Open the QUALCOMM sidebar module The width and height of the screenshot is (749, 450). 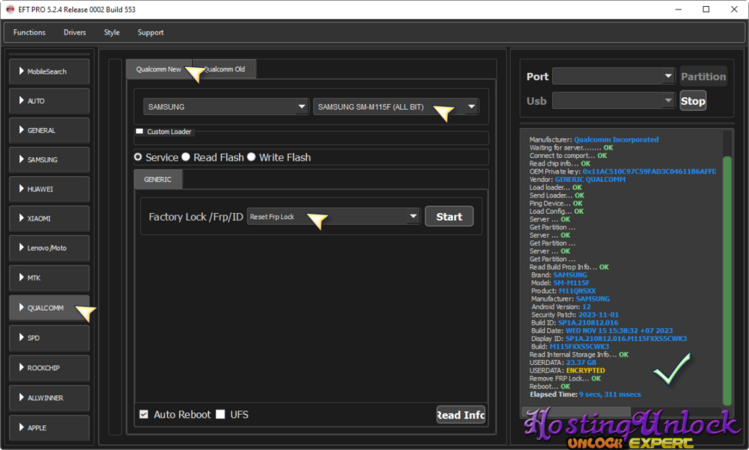click(x=49, y=308)
